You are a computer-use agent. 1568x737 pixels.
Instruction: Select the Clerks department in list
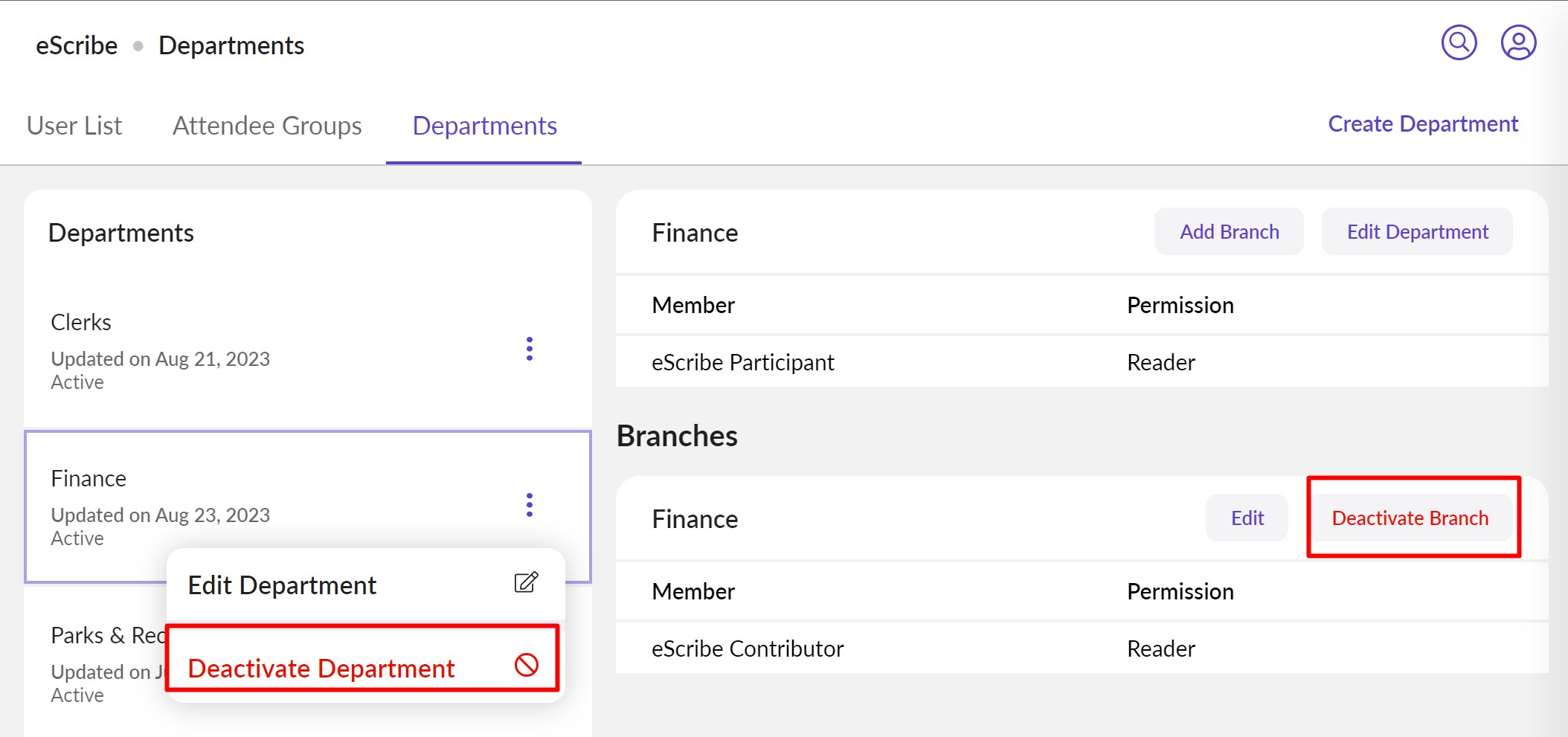pyautogui.click(x=223, y=350)
